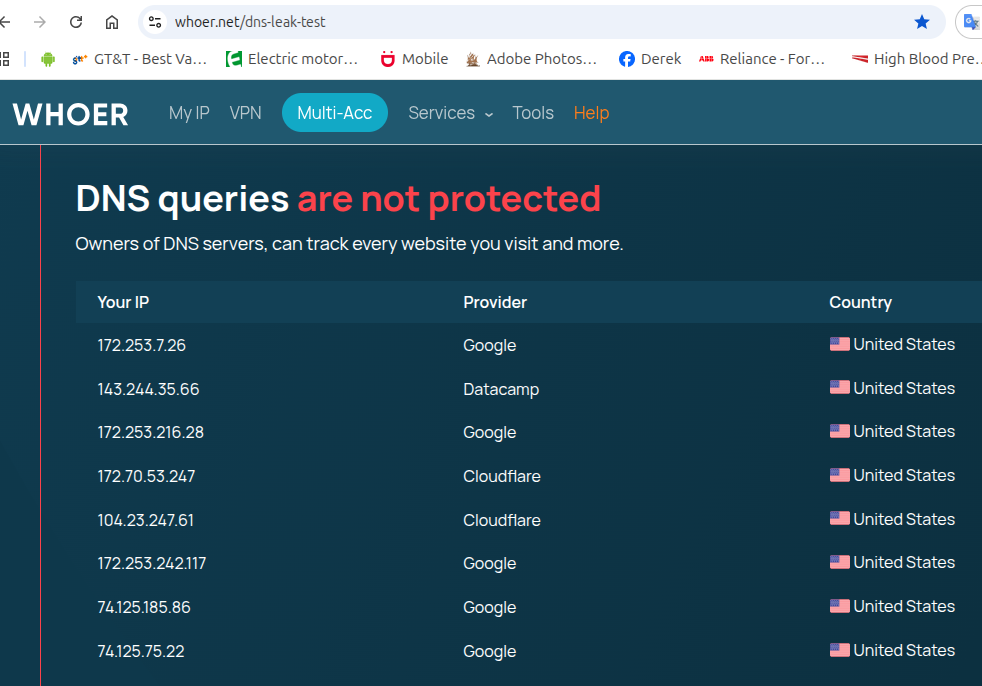The height and width of the screenshot is (686, 982).
Task: Open the GT&T - Best Va... bookmark
Action: tap(140, 59)
